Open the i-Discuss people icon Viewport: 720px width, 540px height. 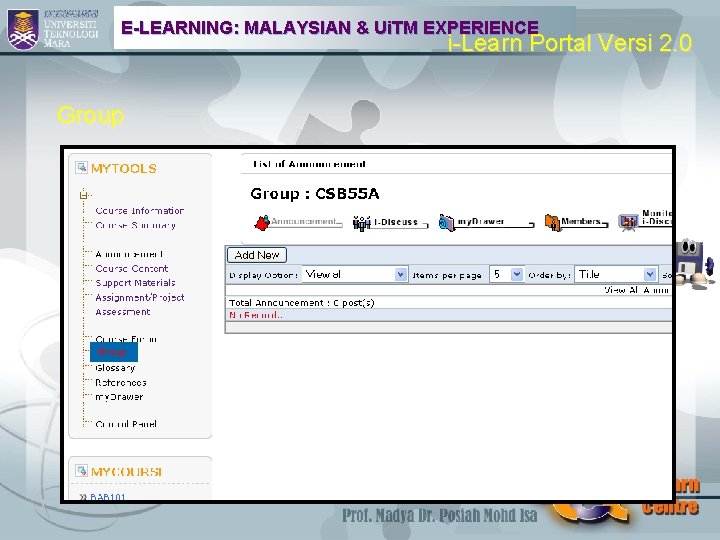tap(361, 223)
